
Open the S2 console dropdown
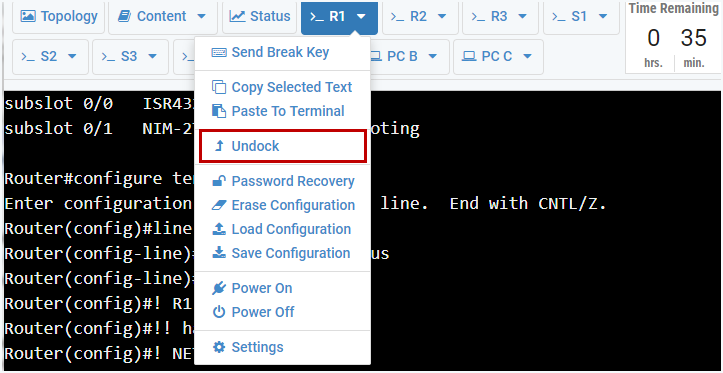pos(50,57)
